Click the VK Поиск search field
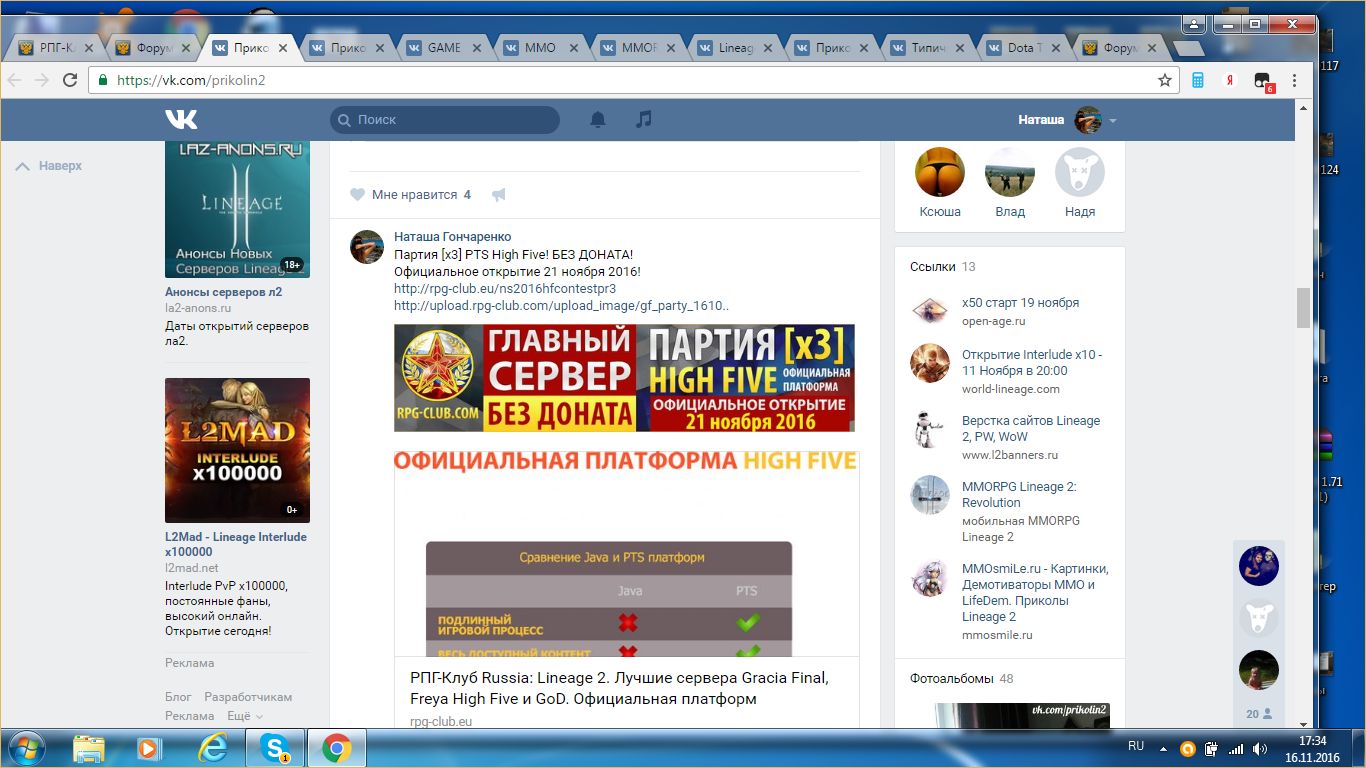1366x768 pixels. (x=445, y=120)
